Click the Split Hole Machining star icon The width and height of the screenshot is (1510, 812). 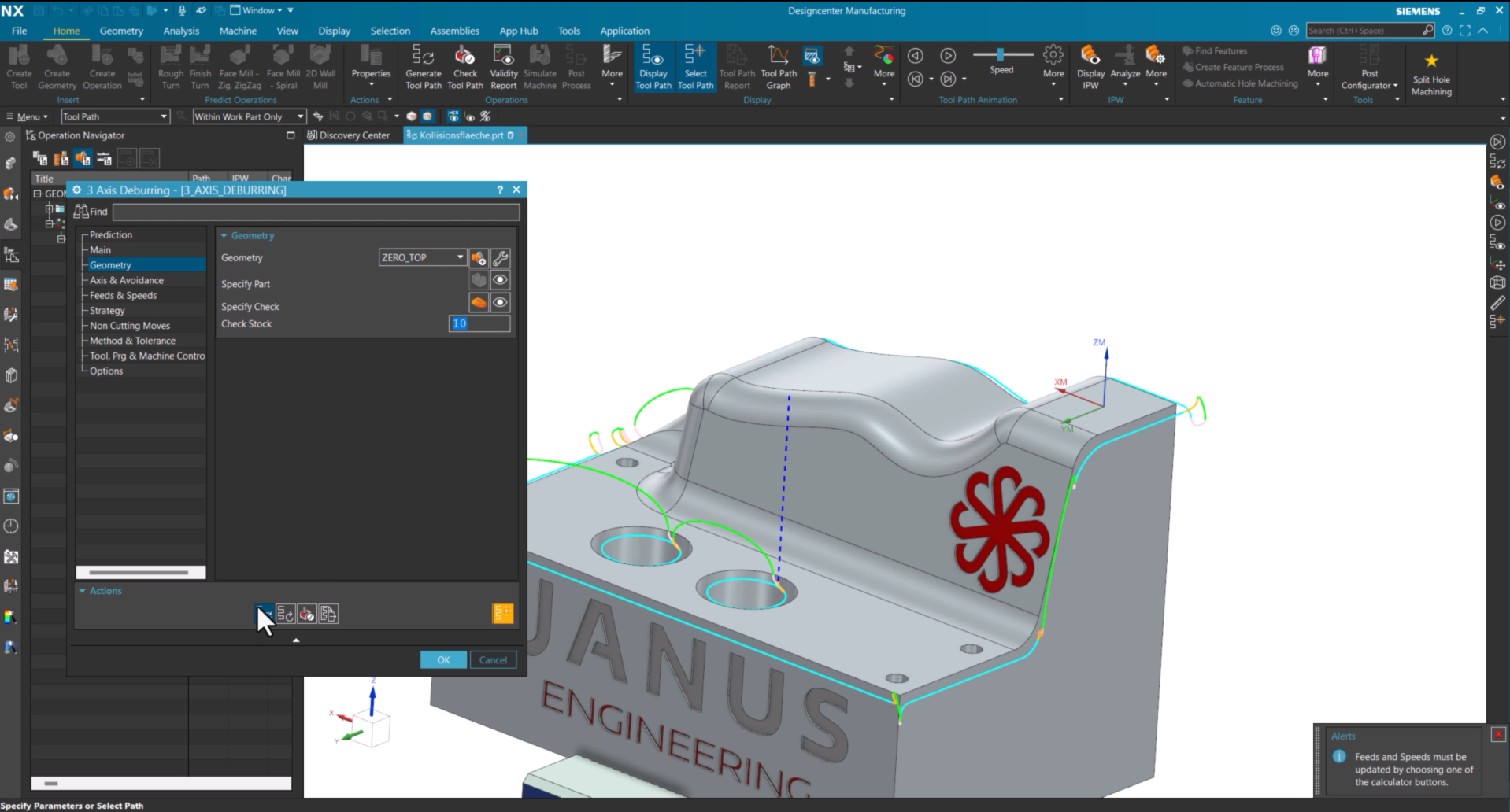pyautogui.click(x=1431, y=61)
